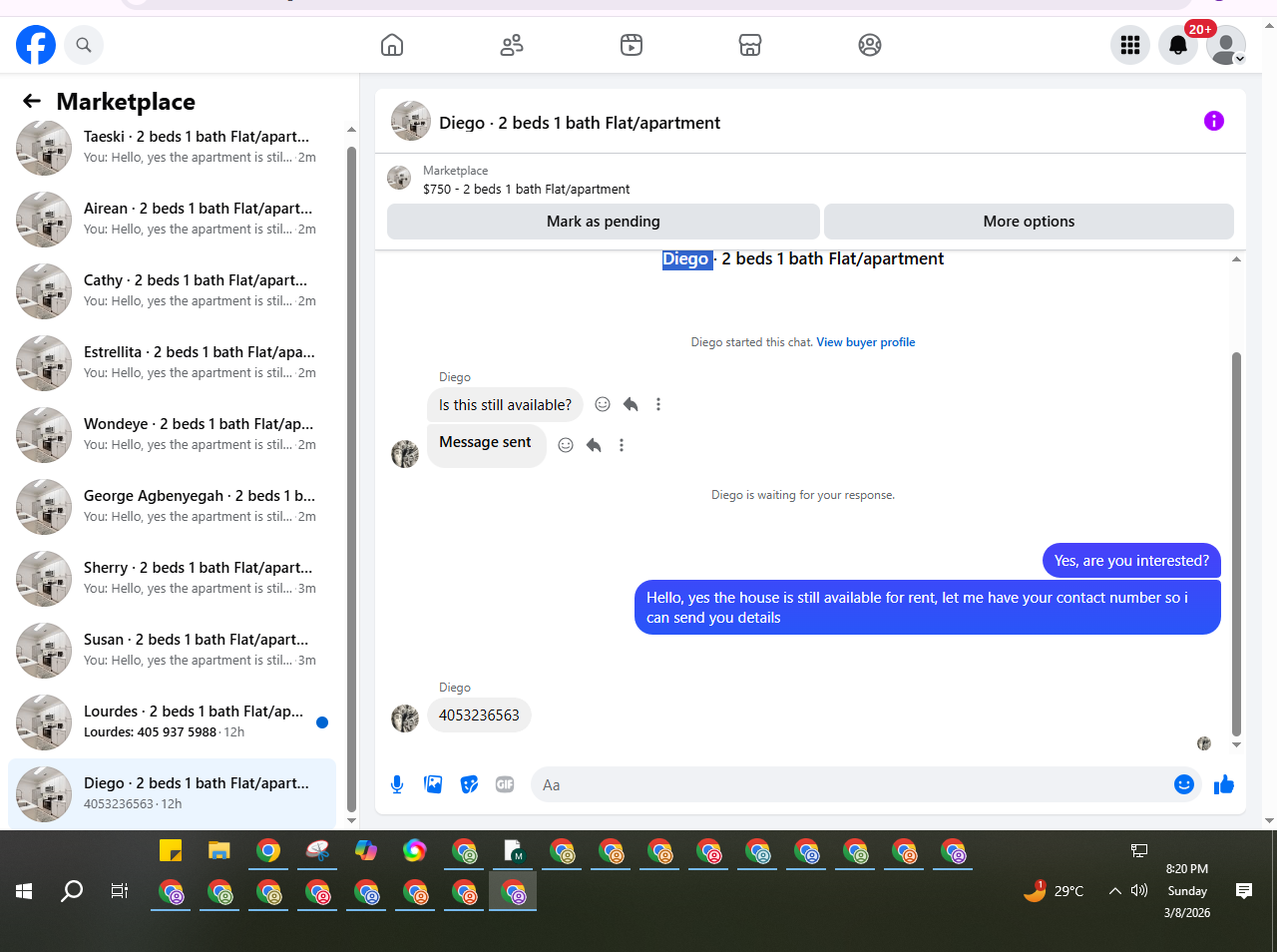Open the volume control in tray

[1139, 891]
